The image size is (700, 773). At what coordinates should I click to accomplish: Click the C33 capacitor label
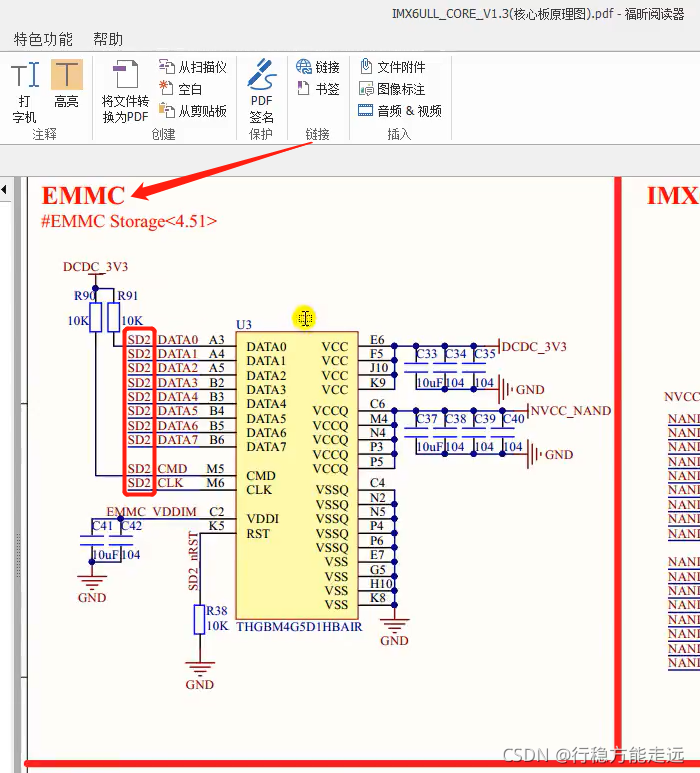click(427, 354)
